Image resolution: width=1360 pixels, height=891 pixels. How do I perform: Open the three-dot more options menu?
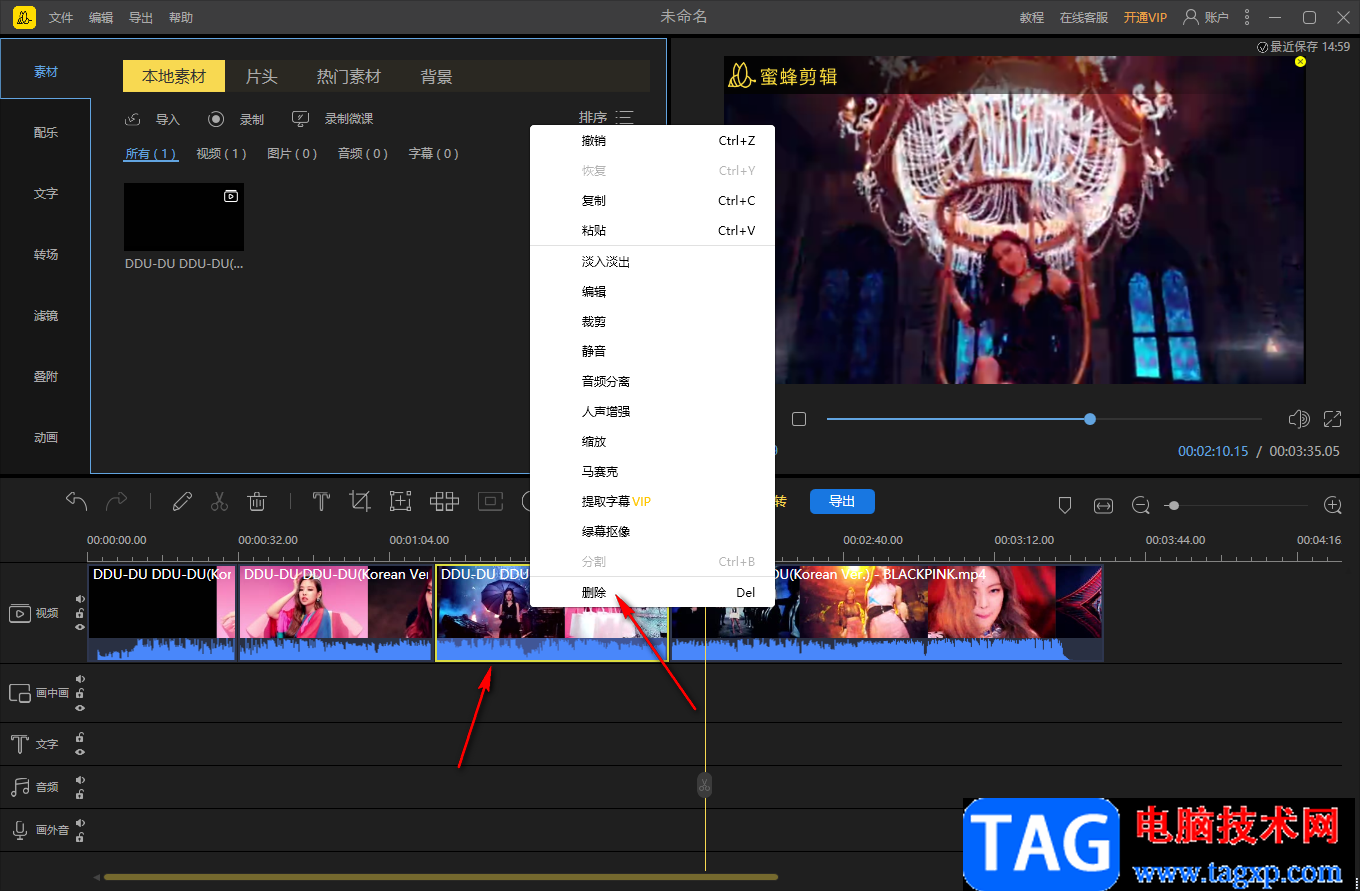1247,17
